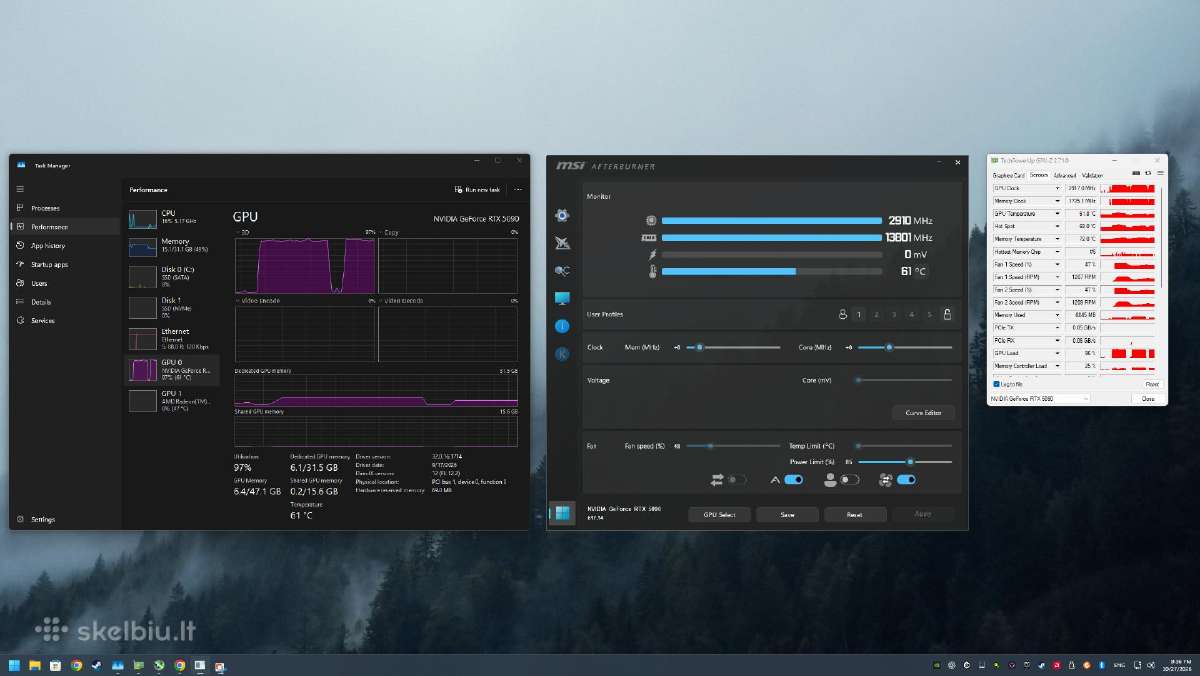Open the Curve Editor in Afterburner
The image size is (1200, 676).
click(x=923, y=412)
